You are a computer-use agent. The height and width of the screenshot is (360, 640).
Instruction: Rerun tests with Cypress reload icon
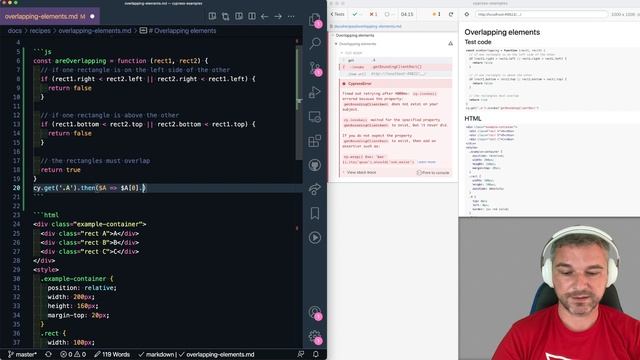(451, 14)
